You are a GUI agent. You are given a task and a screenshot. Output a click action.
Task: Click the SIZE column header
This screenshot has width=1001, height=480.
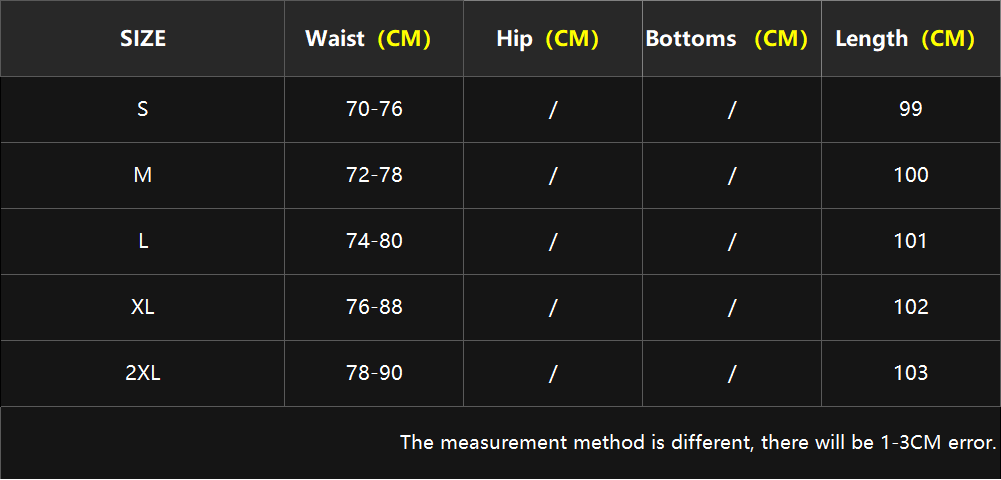click(x=142, y=39)
